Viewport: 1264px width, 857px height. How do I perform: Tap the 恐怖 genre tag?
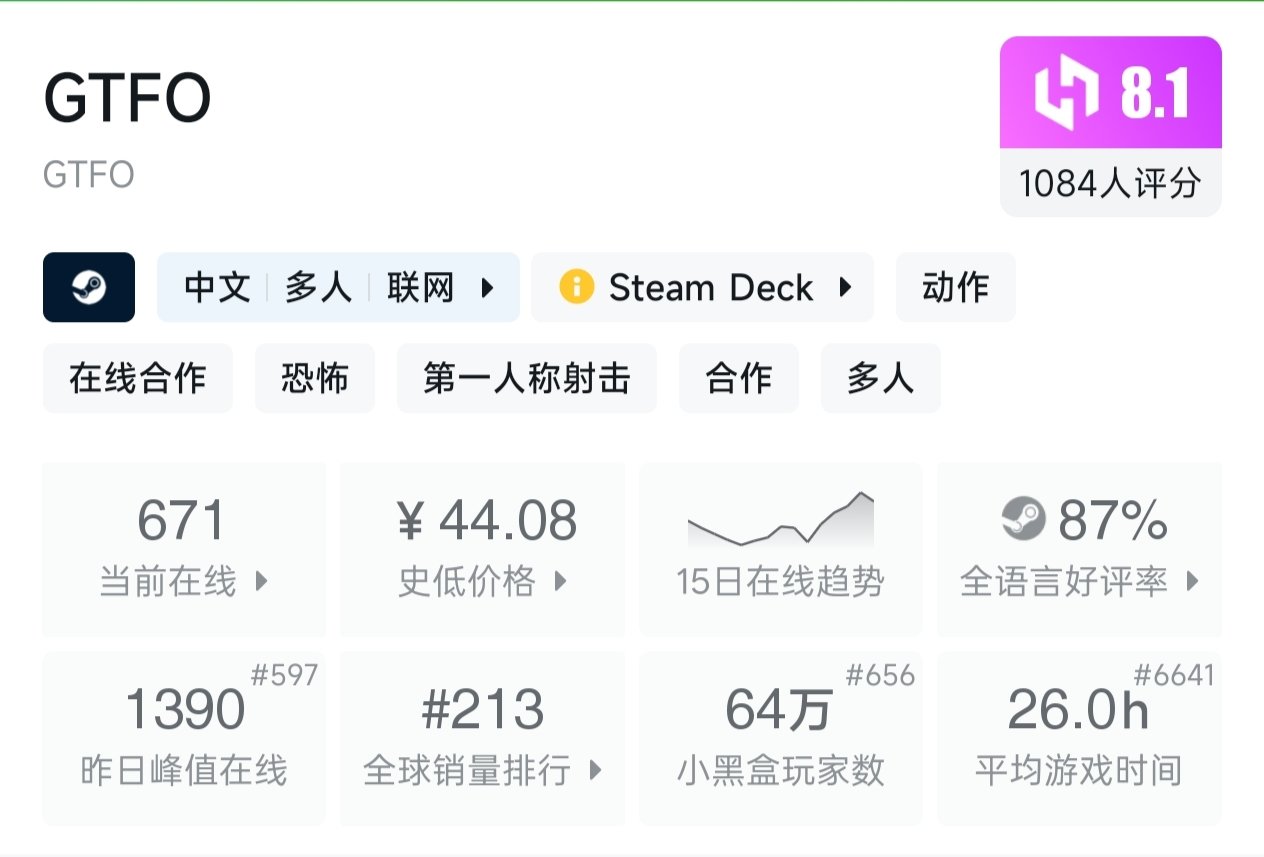pyautogui.click(x=314, y=378)
